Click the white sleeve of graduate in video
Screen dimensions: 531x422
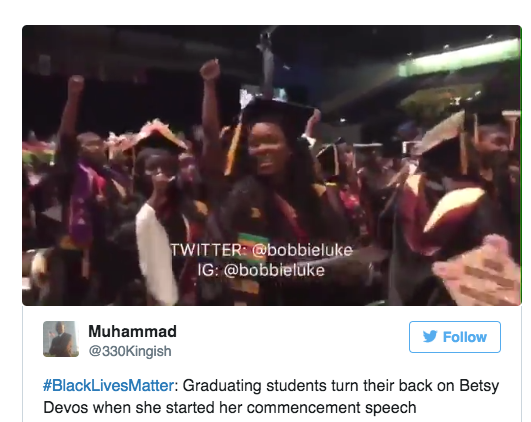click(x=156, y=253)
